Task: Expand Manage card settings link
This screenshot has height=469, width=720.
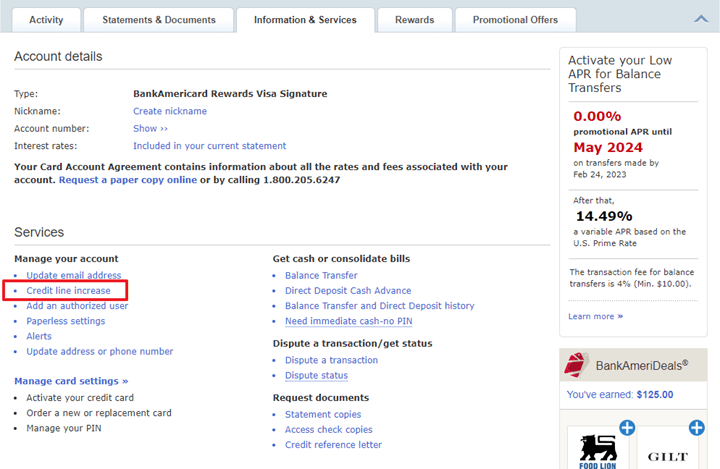Action: (71, 381)
